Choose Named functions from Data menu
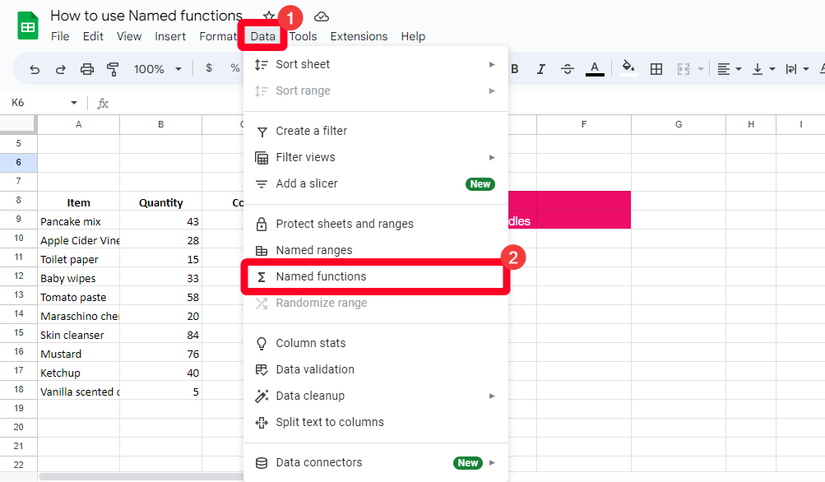Image resolution: width=825 pixels, height=482 pixels. (321, 277)
